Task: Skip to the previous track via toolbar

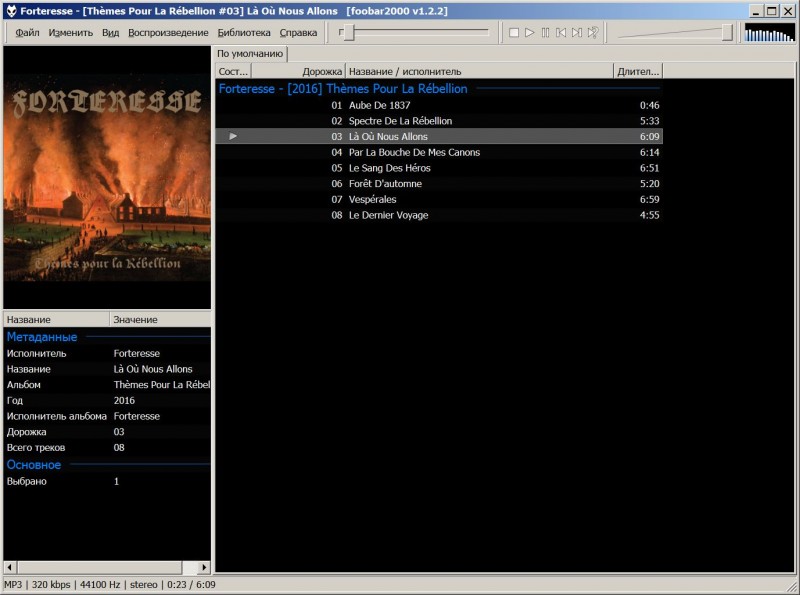Action: (561, 33)
